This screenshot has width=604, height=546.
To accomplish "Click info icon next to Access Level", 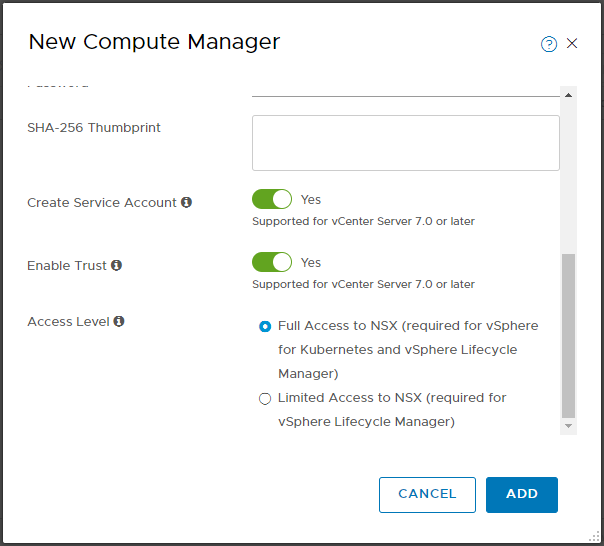I will pyautogui.click(x=119, y=321).
